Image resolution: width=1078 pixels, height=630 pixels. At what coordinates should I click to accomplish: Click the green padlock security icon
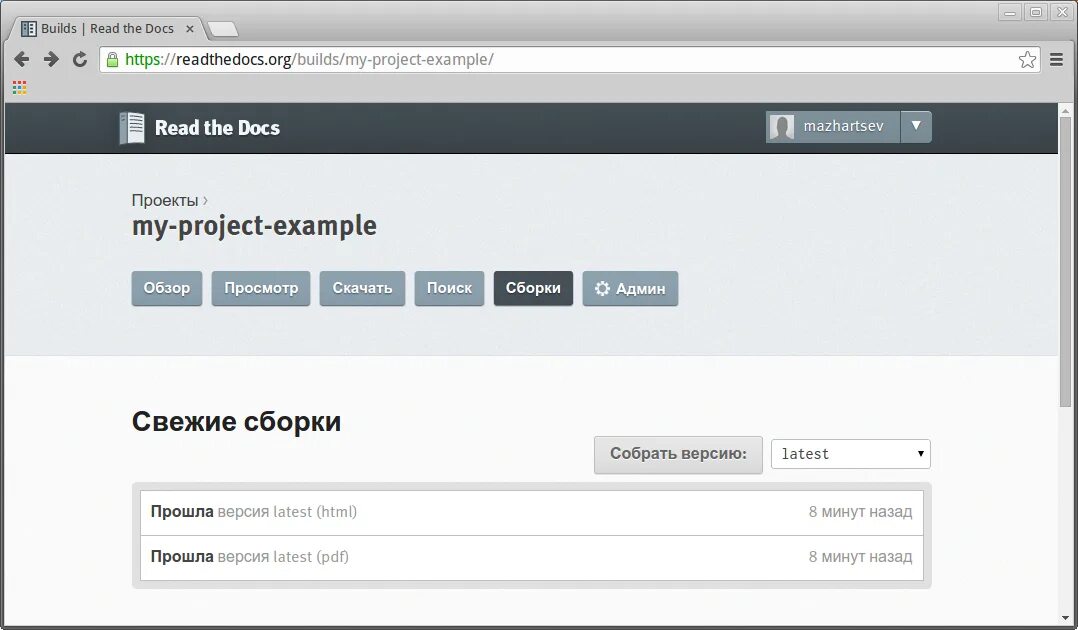point(112,60)
